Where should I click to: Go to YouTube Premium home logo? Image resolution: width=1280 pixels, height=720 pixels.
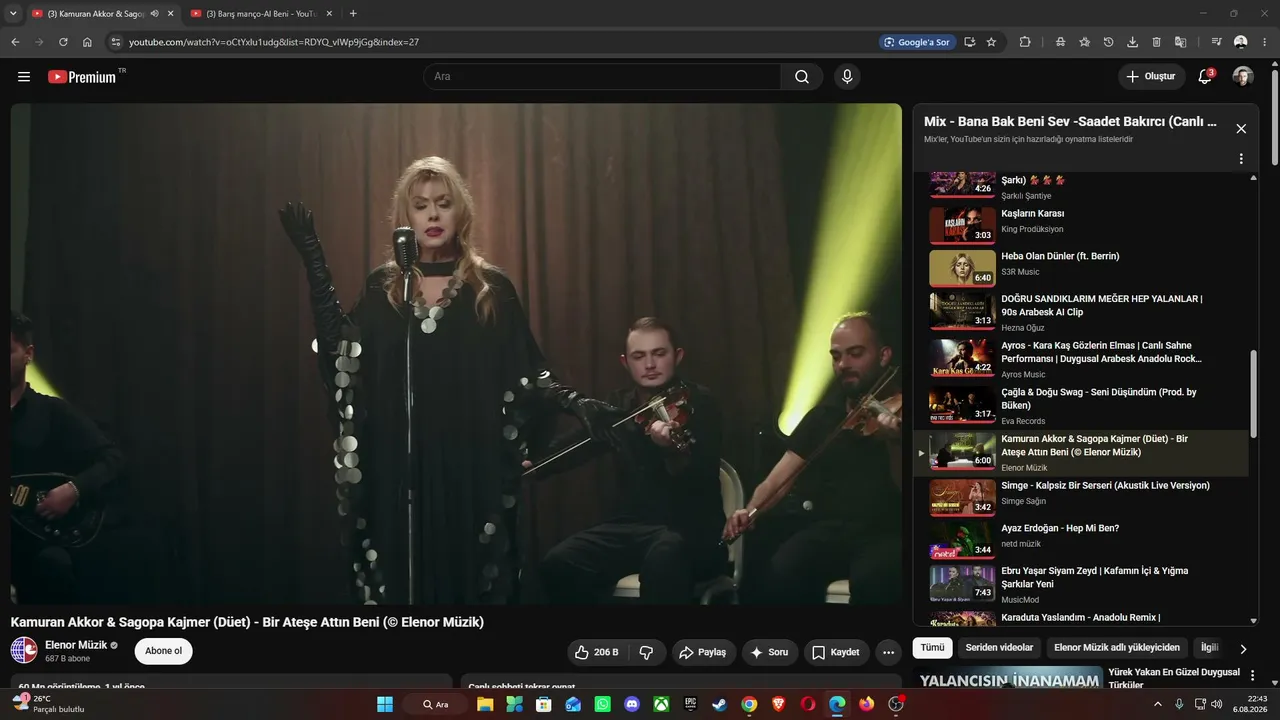point(83,77)
